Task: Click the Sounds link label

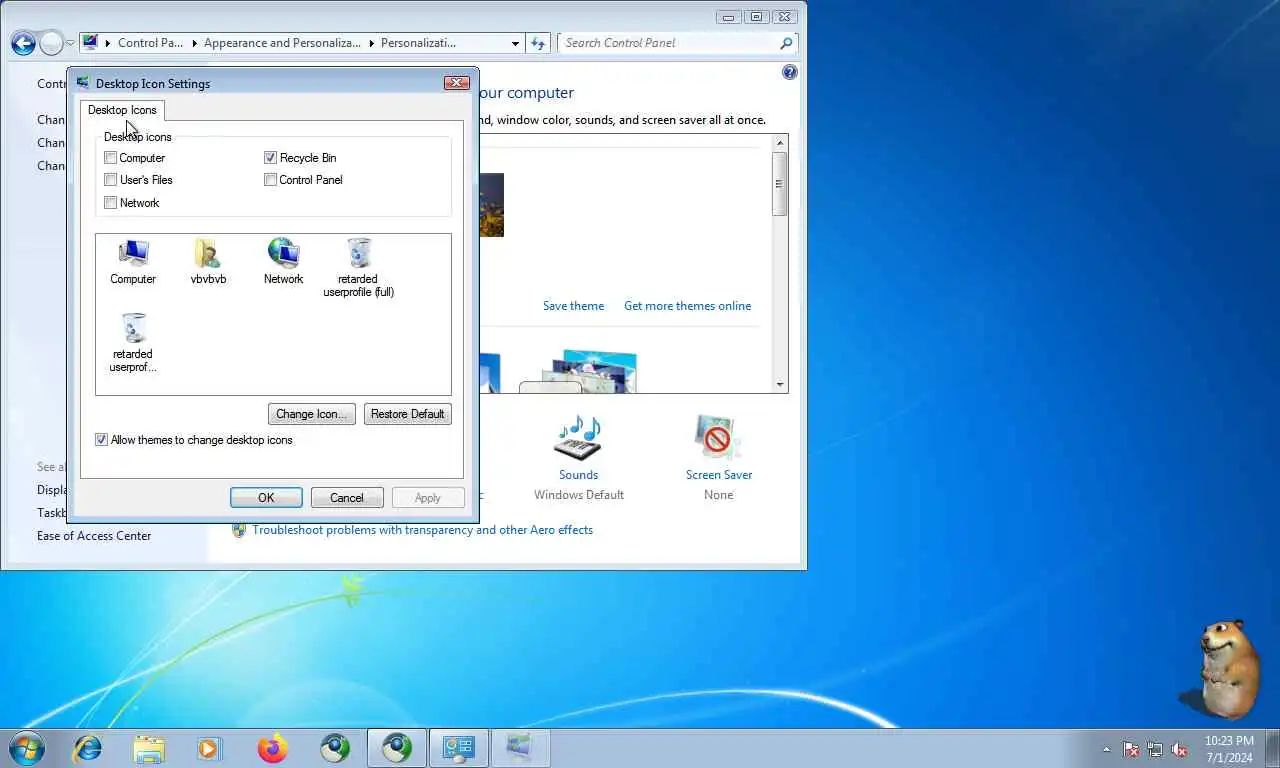Action: coord(578,475)
